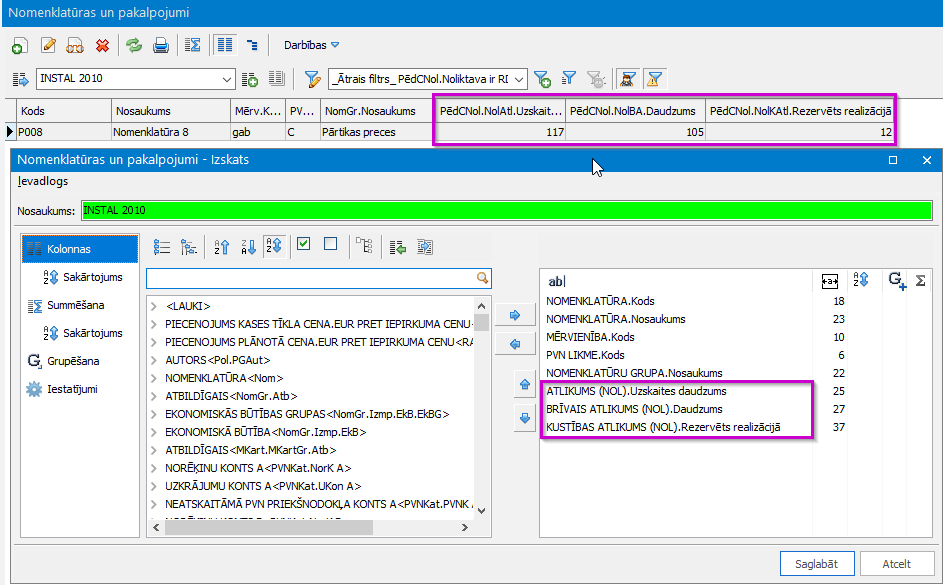Click the tree hierarchy icon in main toolbar
Screen dimensions: 943x585
(x=253, y=45)
